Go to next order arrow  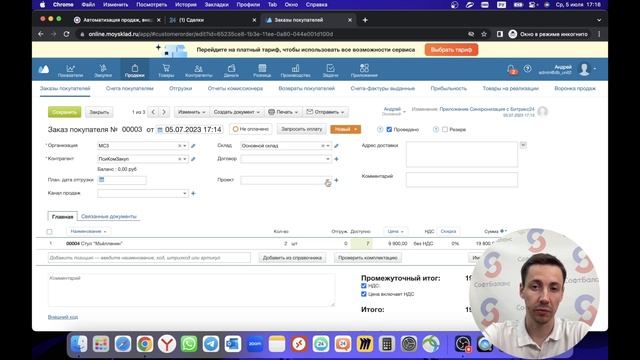coord(164,112)
